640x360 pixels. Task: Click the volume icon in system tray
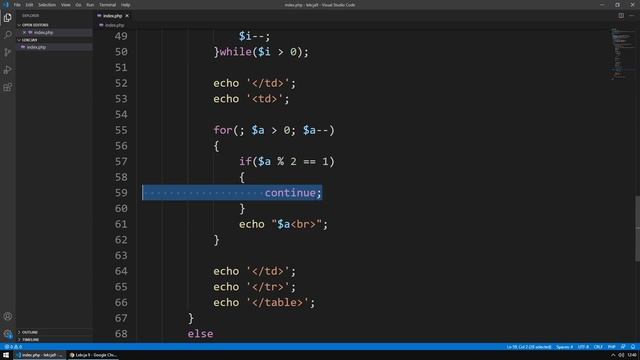tap(621, 355)
